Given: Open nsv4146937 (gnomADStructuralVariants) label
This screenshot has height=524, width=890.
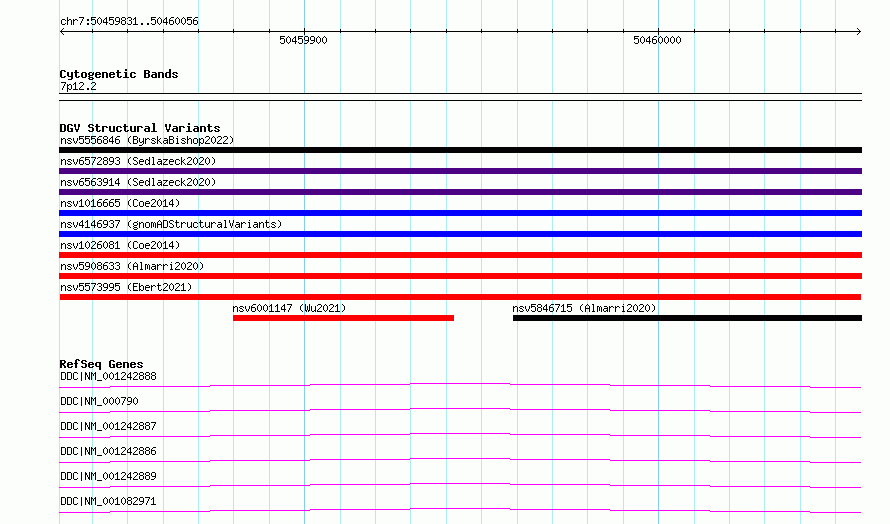Looking at the screenshot, I should pos(171,224).
